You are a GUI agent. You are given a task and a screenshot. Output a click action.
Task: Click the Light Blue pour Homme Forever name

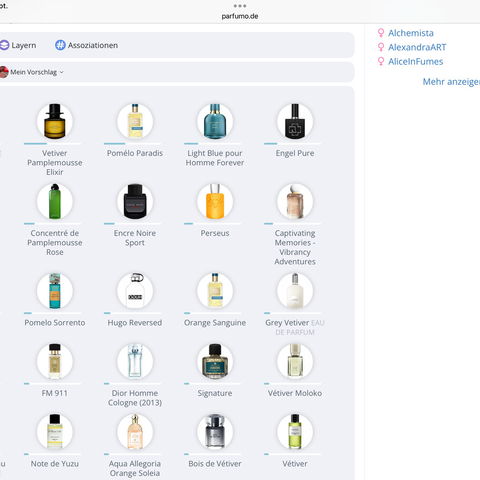pyautogui.click(x=215, y=158)
